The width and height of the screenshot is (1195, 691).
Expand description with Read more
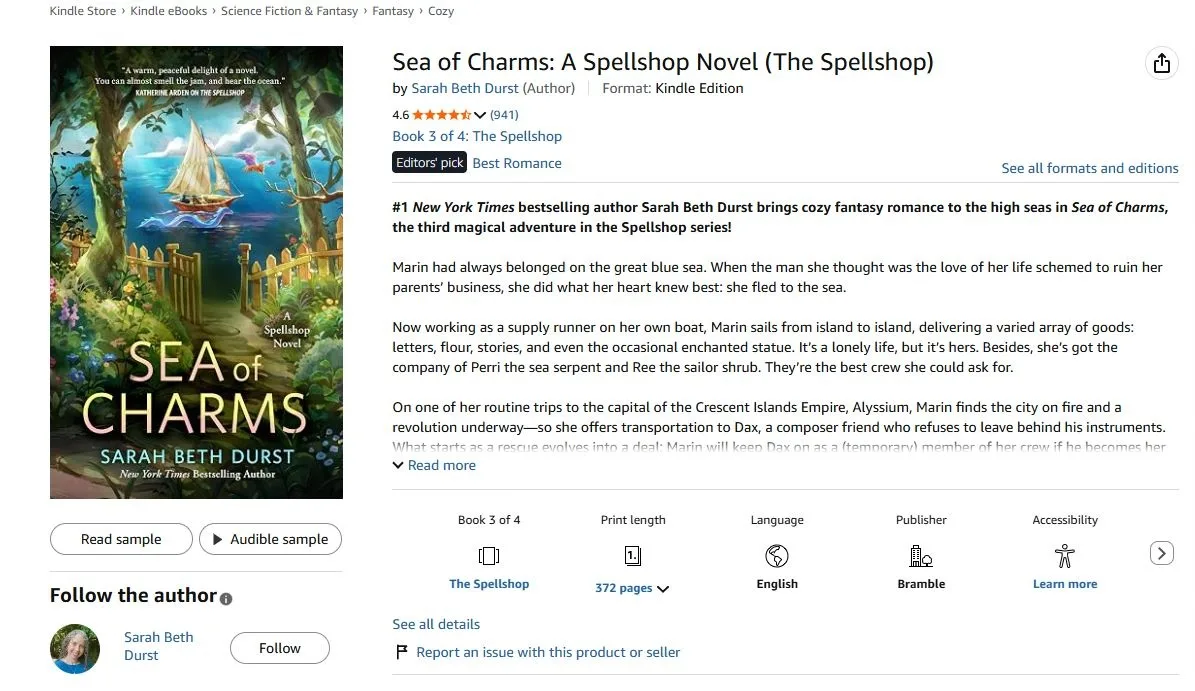pos(434,465)
